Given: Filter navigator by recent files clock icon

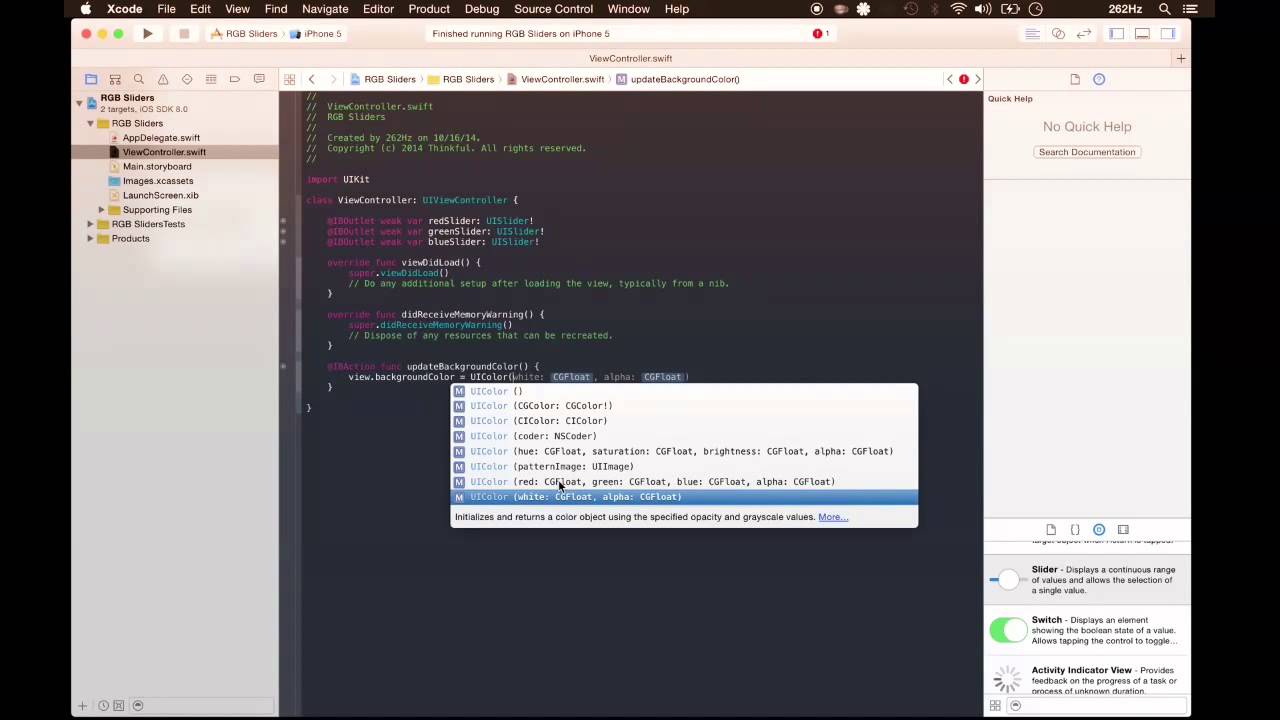Looking at the screenshot, I should 103,706.
